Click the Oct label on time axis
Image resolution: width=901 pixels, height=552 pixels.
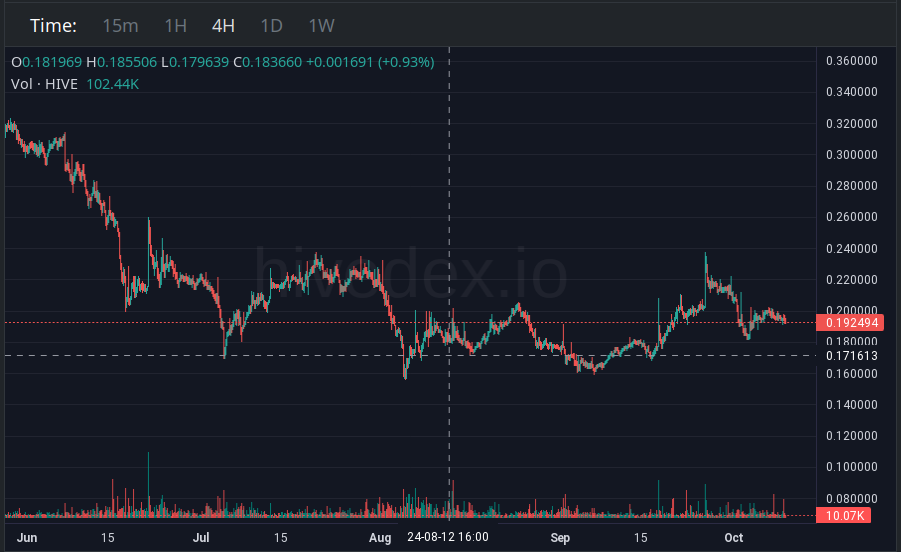click(x=733, y=538)
